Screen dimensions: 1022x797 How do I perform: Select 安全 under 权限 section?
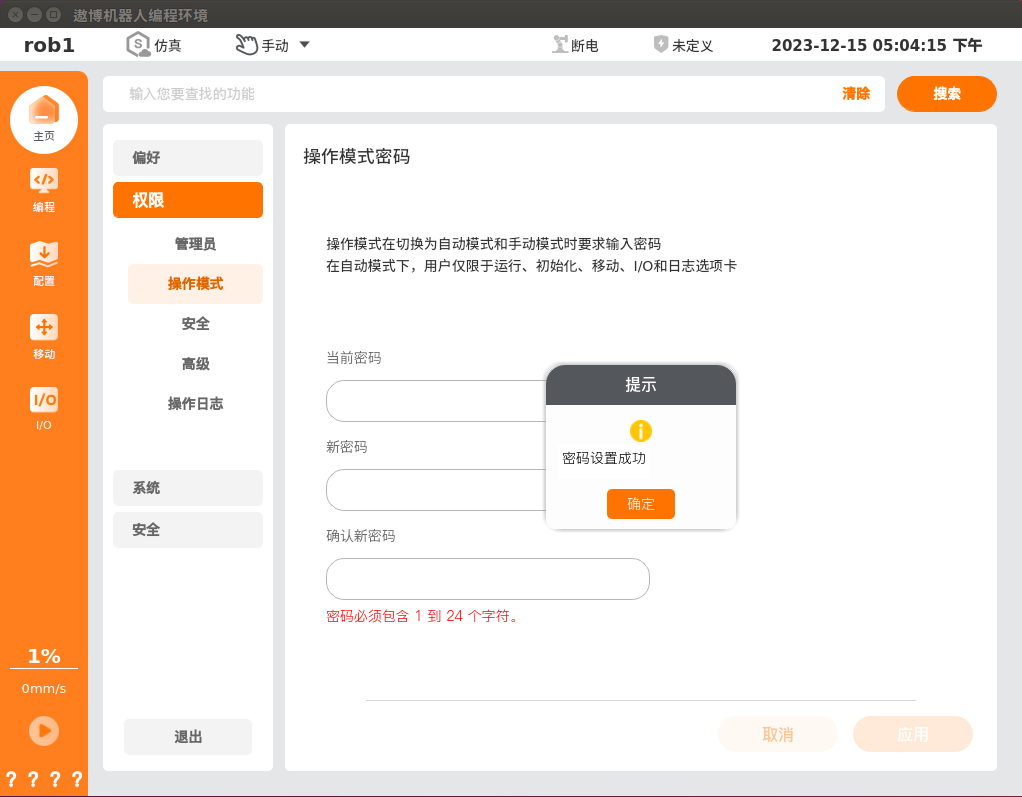coord(195,324)
